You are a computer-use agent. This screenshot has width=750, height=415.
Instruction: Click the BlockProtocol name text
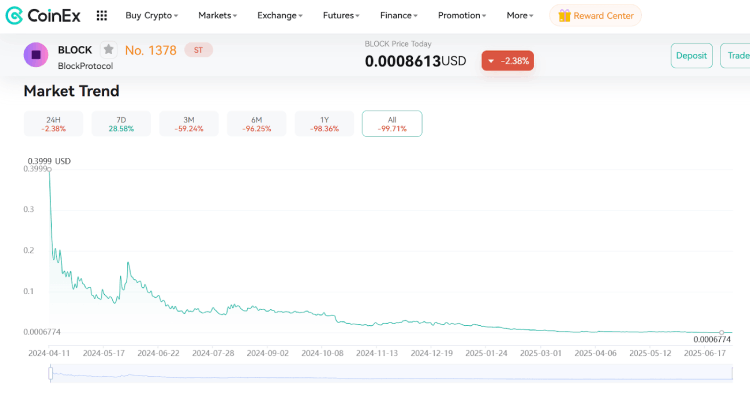point(86,66)
